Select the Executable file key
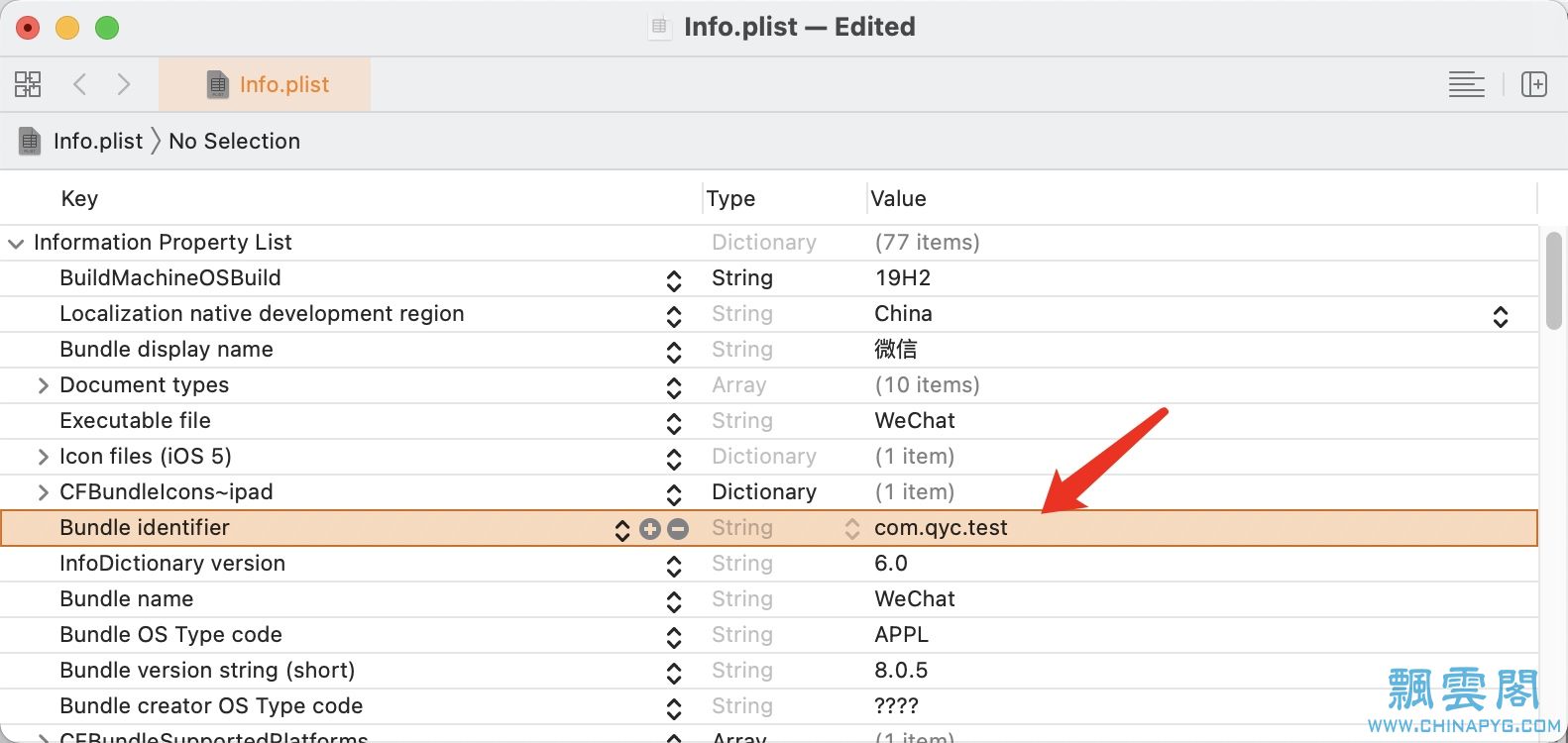Screen dimensions: 1568x743 tap(135, 421)
